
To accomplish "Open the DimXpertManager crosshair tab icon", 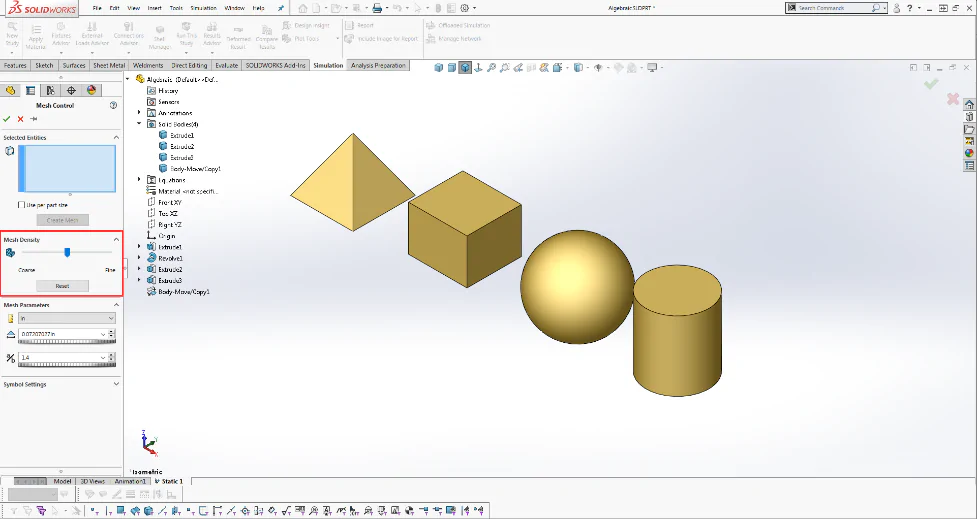I will tap(71, 90).
